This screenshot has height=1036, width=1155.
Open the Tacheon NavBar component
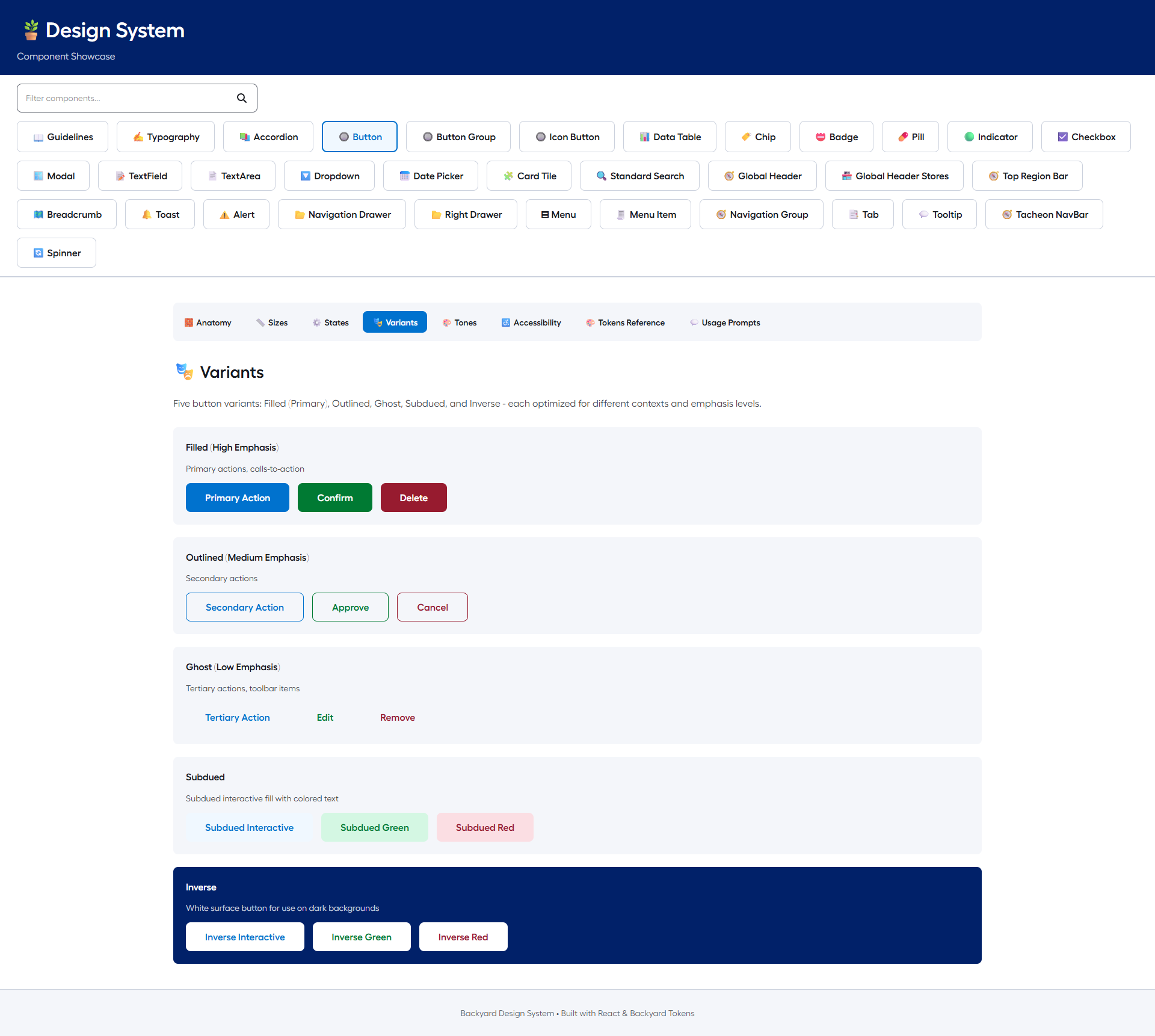(1044, 214)
